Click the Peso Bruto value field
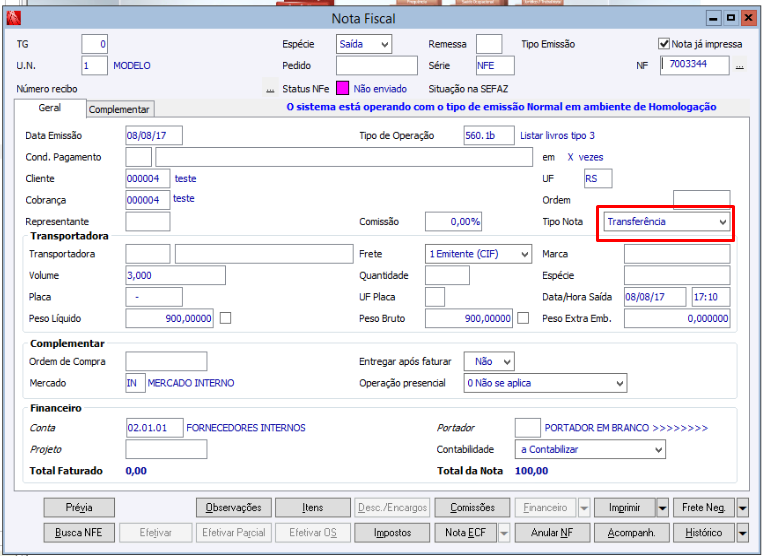 [x=469, y=318]
